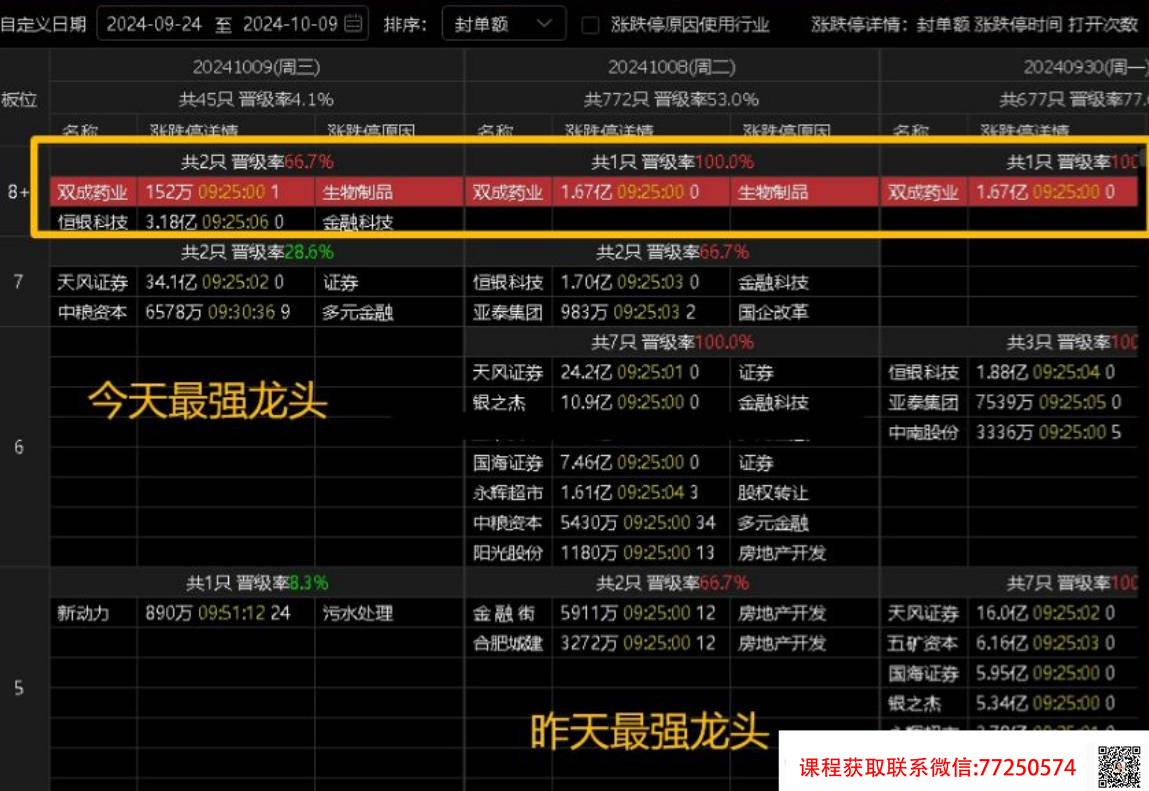Select 阳光股份 stock row

(x=507, y=553)
